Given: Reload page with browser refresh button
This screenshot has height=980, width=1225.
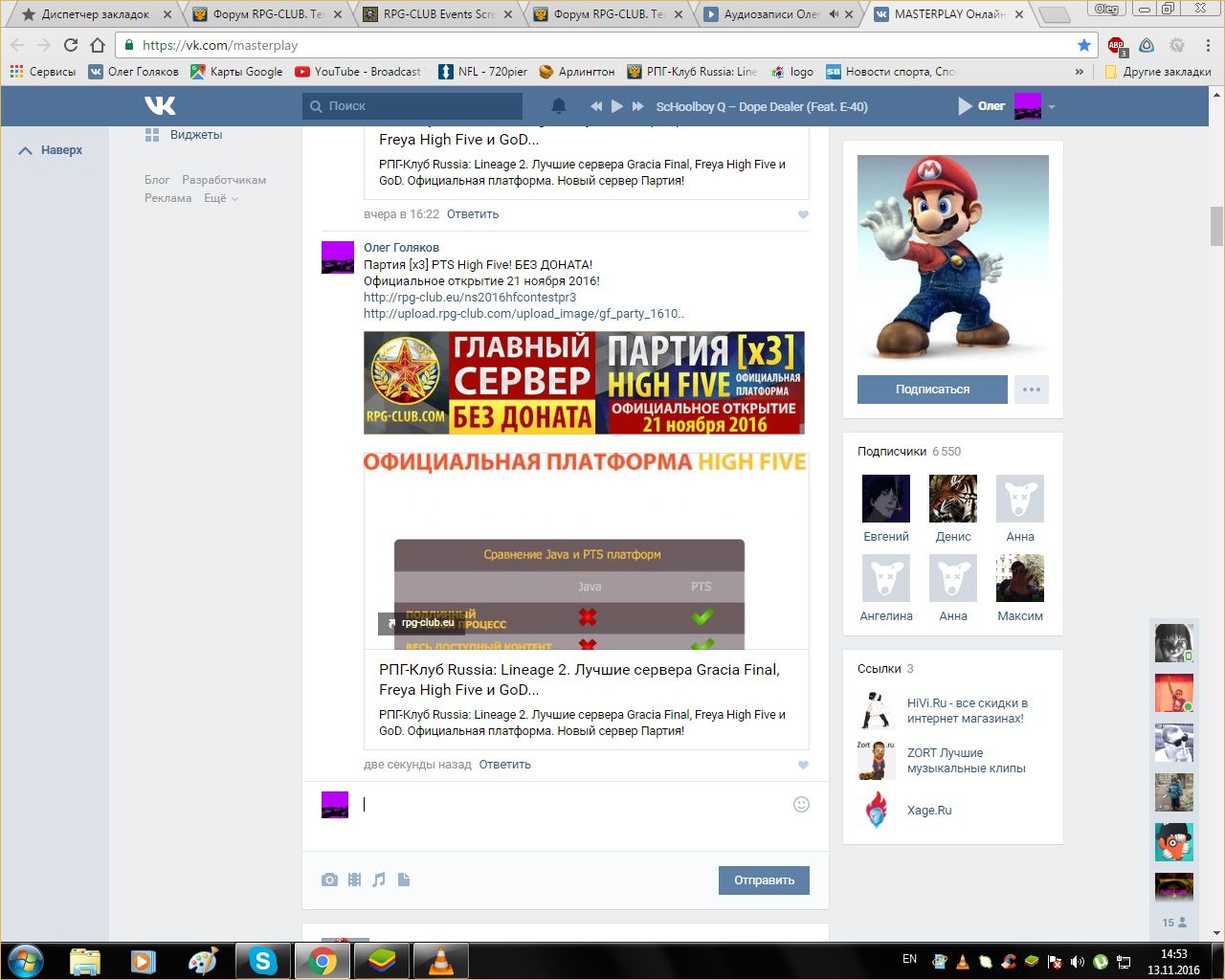Looking at the screenshot, I should 70,45.
